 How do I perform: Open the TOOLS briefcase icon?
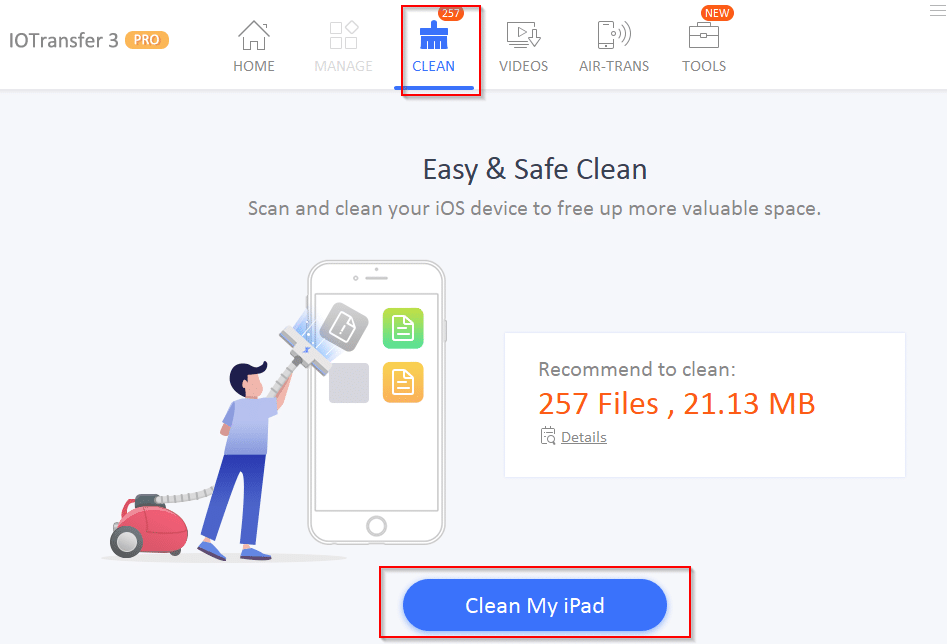pyautogui.click(x=704, y=35)
